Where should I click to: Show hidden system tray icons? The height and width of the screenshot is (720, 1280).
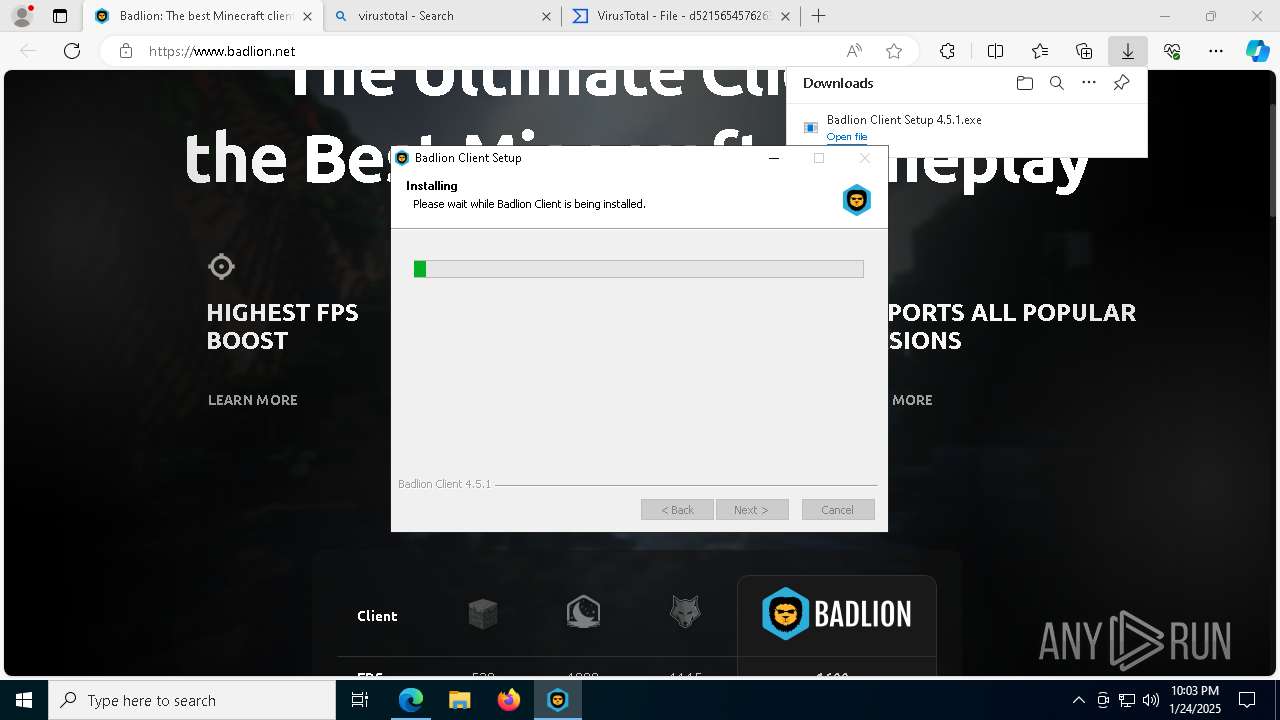click(x=1078, y=700)
